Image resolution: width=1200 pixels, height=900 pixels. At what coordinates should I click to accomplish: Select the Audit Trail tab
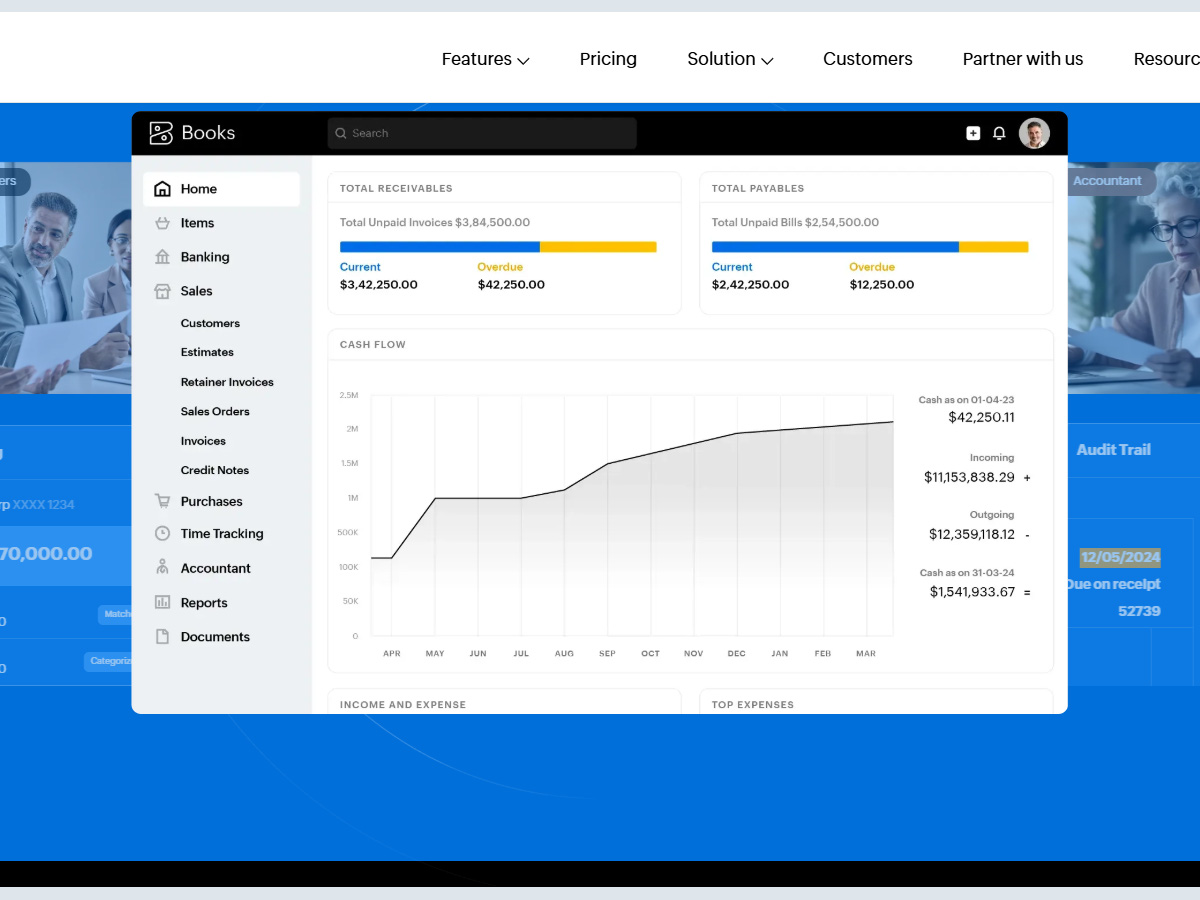(1114, 450)
